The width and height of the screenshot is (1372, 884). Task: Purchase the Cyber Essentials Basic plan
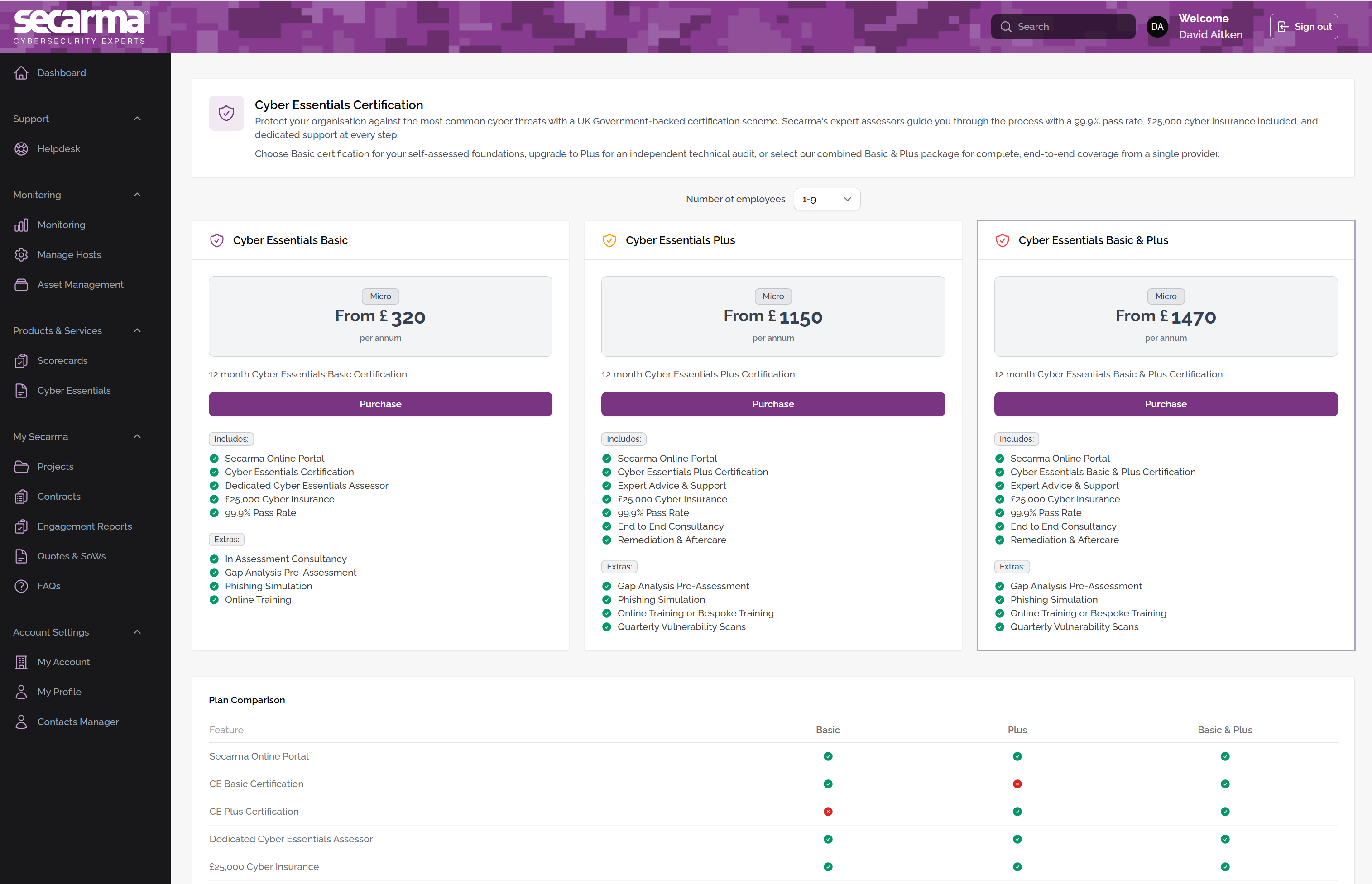[380, 404]
